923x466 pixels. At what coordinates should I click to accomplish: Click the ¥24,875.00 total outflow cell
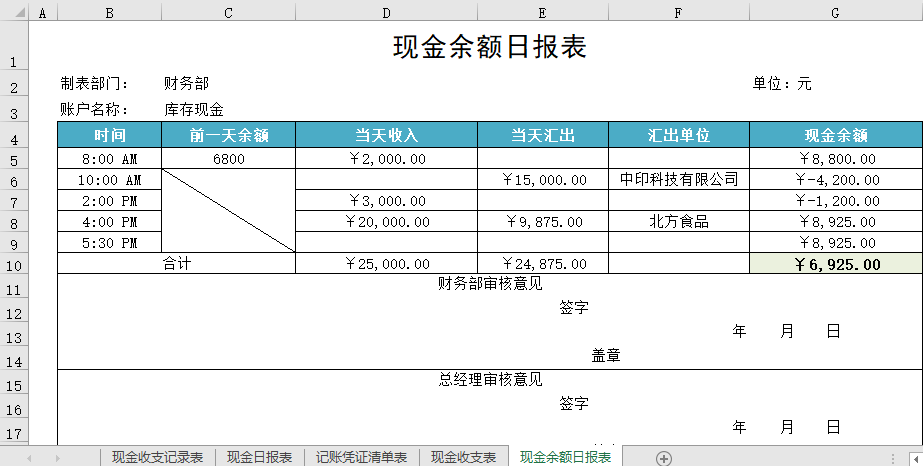click(542, 264)
